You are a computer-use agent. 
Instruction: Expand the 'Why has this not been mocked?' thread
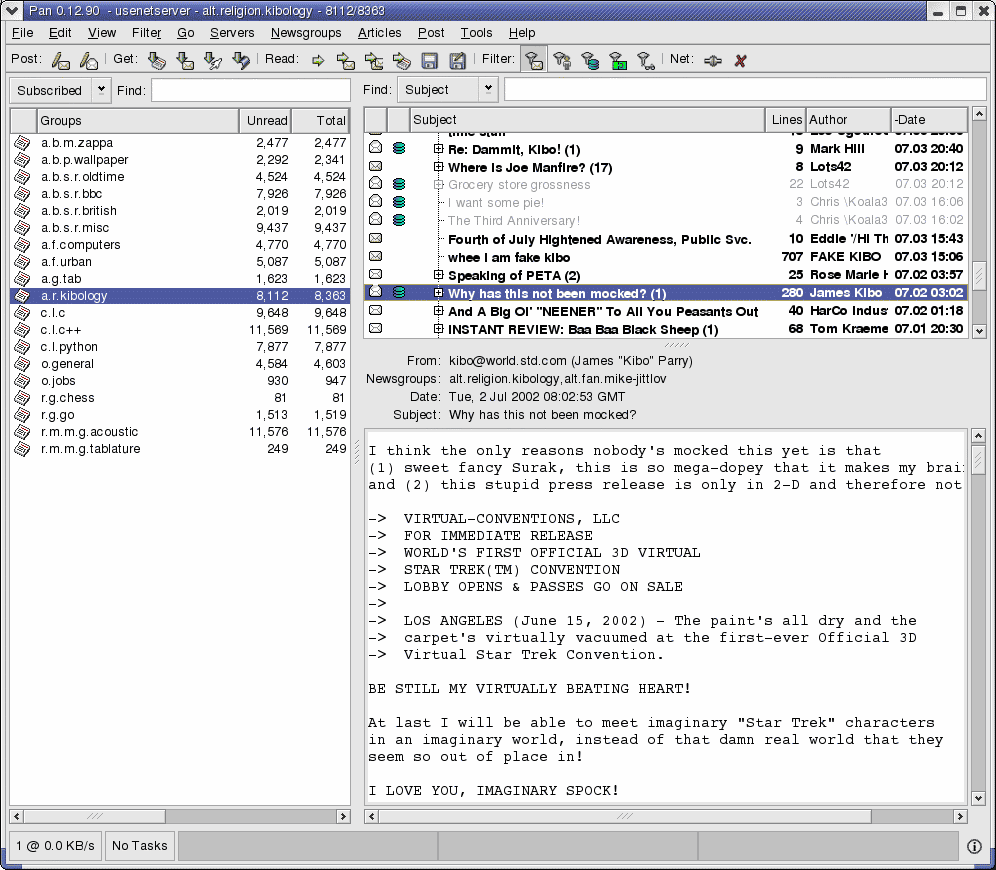click(x=438, y=293)
